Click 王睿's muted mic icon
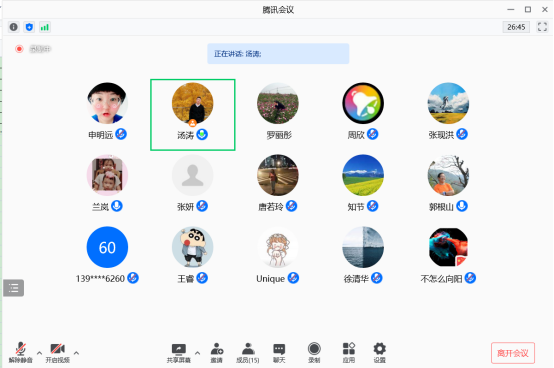 coord(202,278)
